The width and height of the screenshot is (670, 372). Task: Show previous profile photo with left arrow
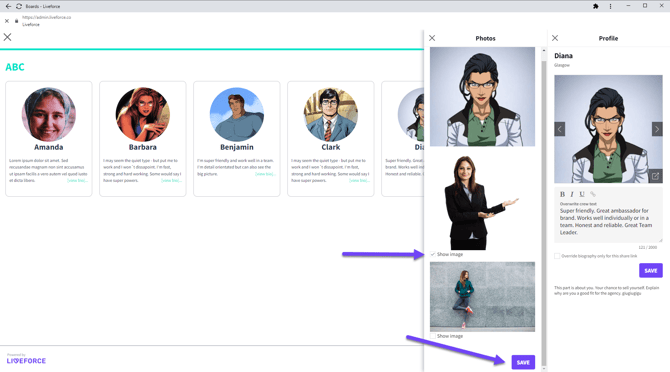tap(560, 129)
